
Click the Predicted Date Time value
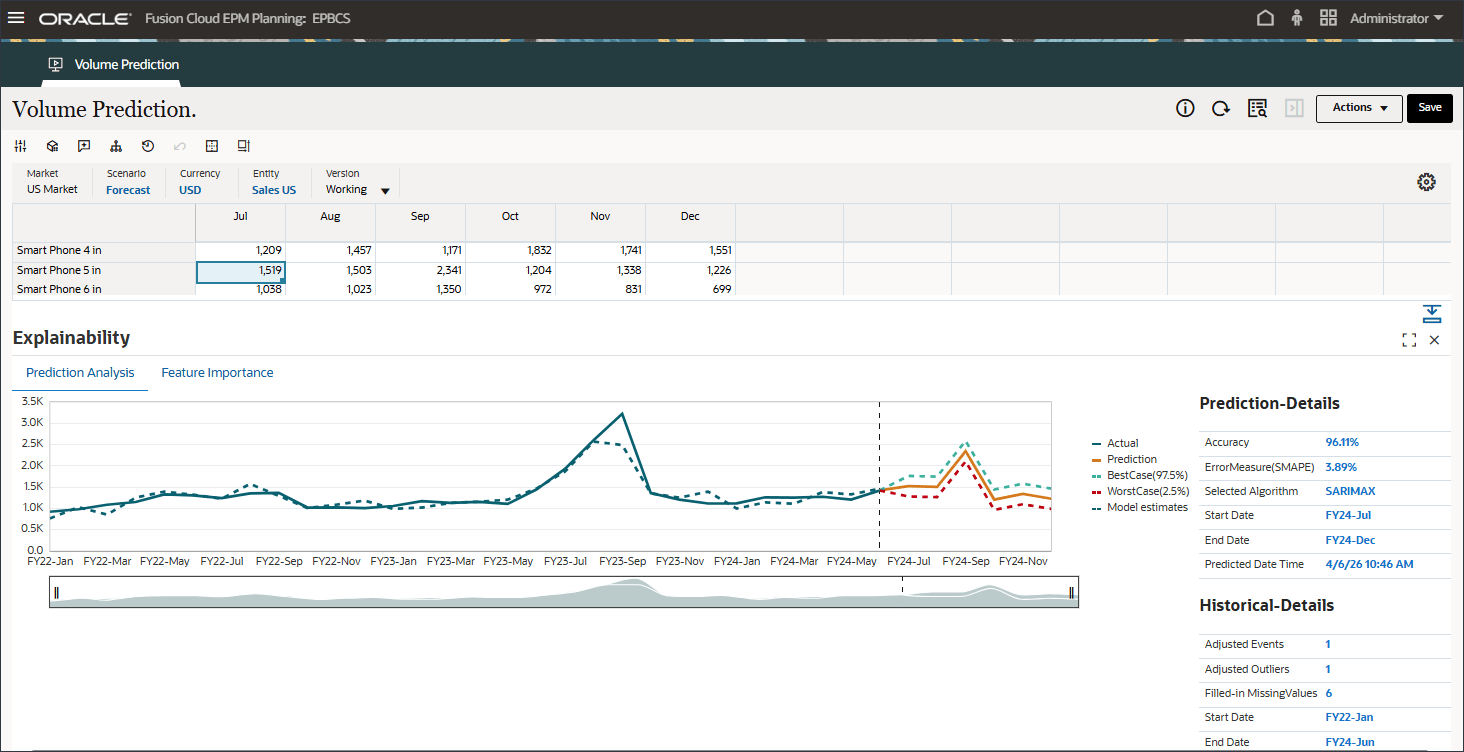tap(1369, 564)
